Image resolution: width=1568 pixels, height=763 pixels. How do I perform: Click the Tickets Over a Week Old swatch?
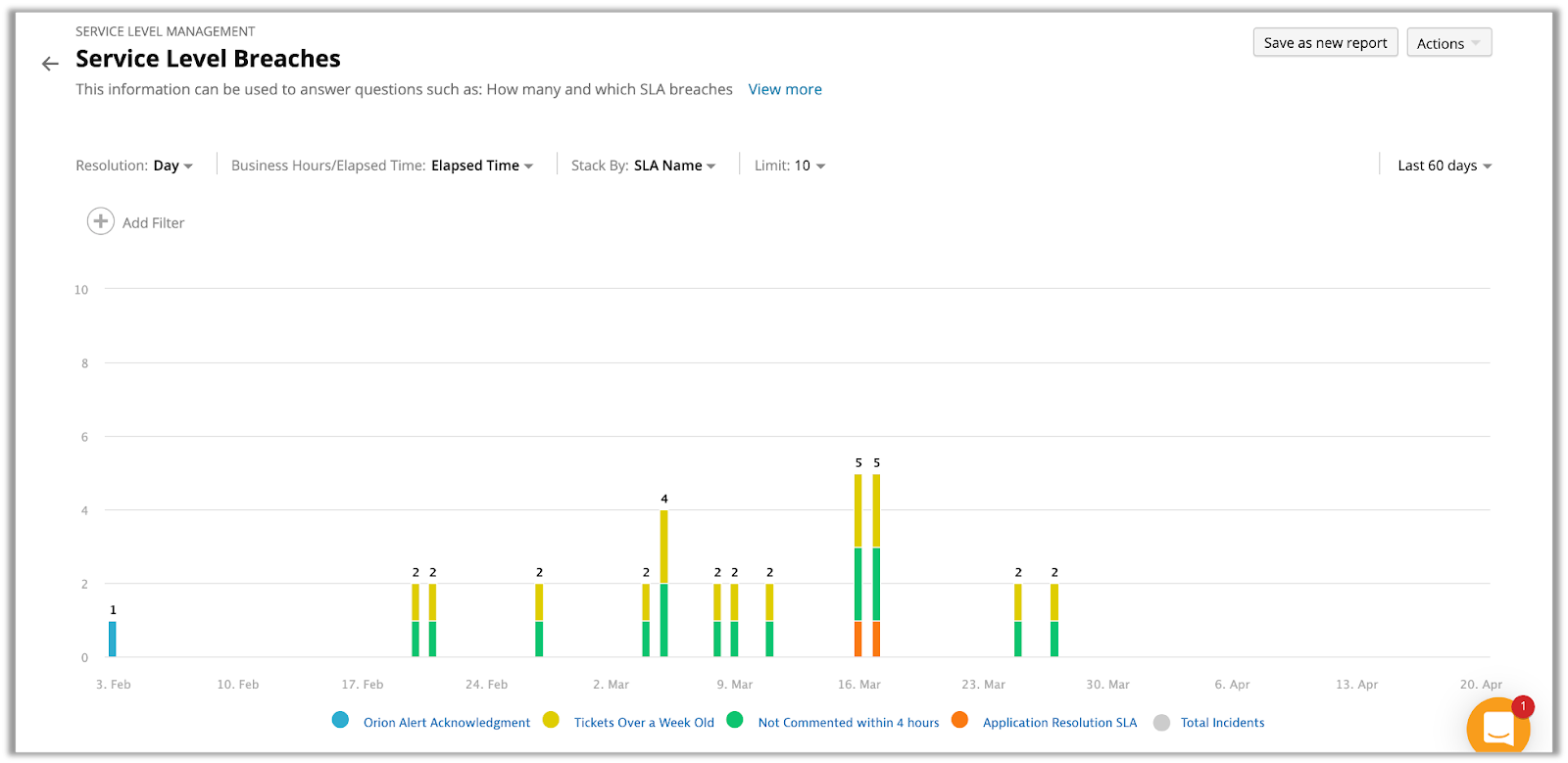[551, 720]
